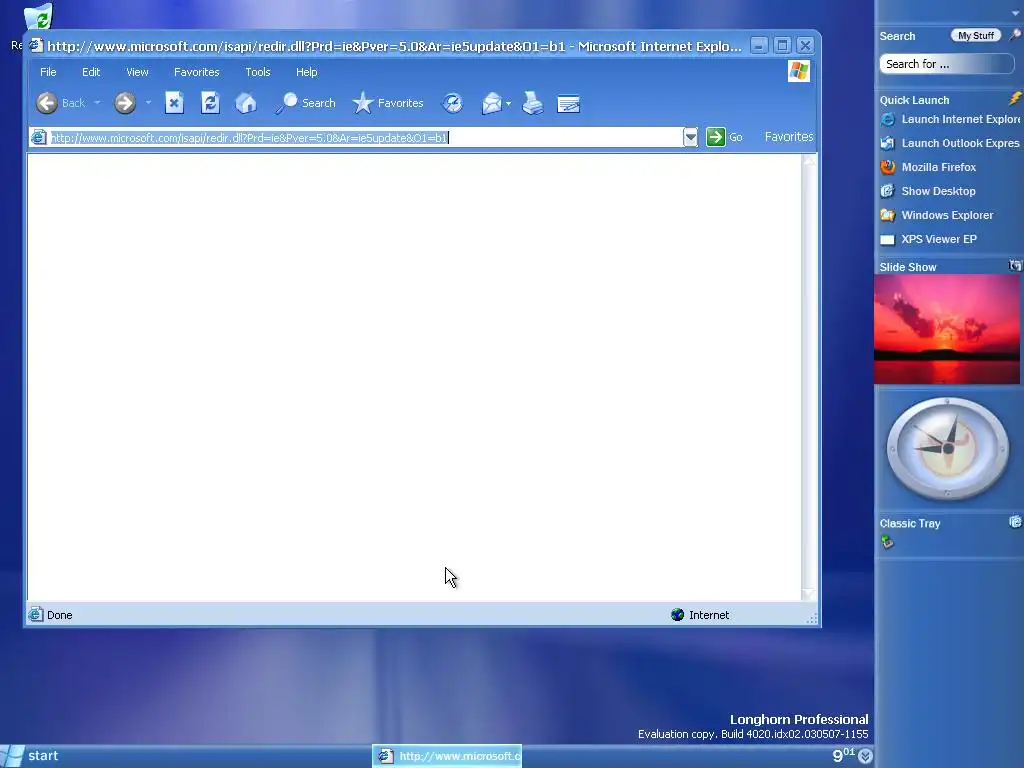Click the Done status text
Image resolution: width=1024 pixels, height=768 pixels.
point(59,615)
